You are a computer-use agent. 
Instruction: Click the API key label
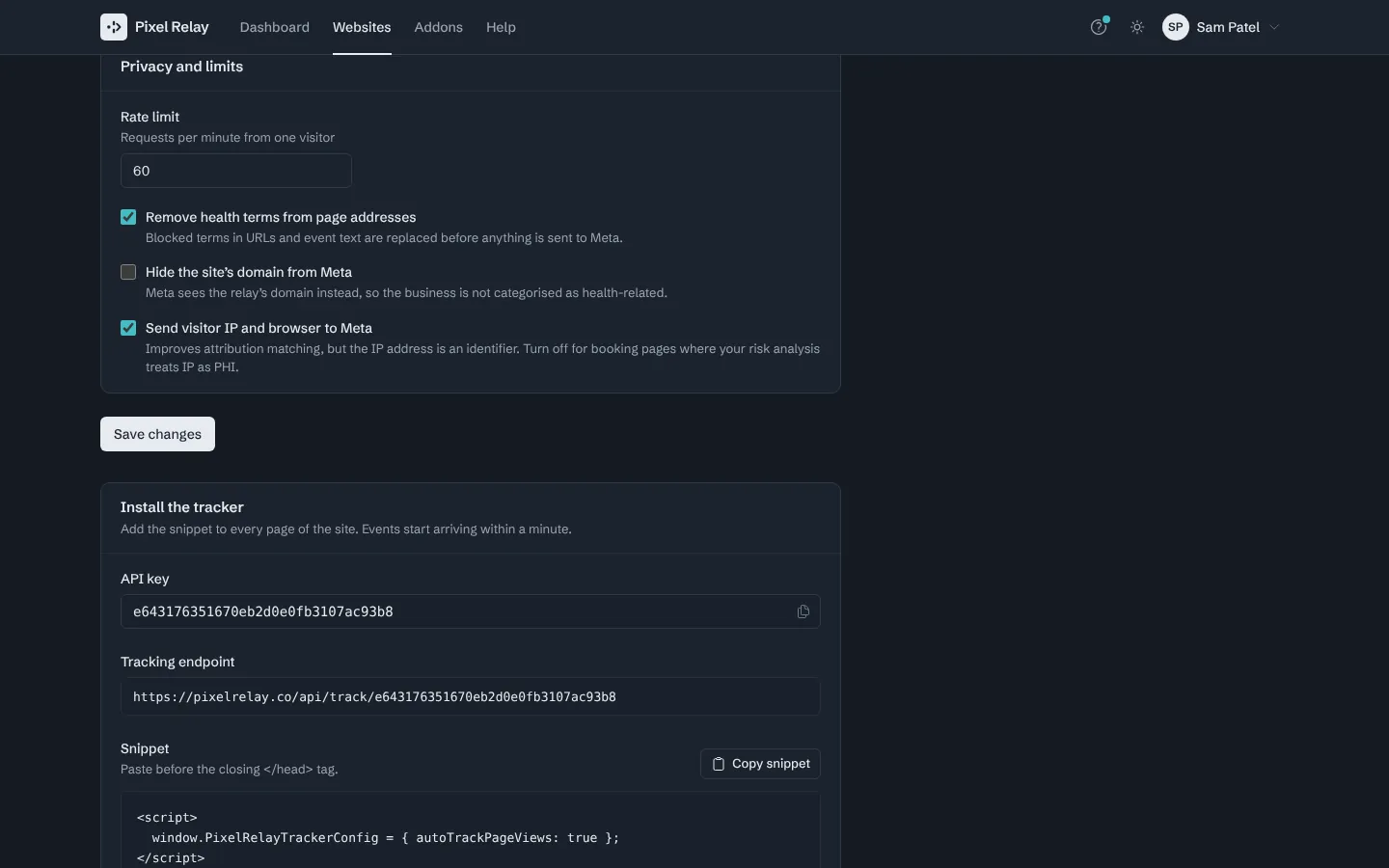tap(145, 579)
